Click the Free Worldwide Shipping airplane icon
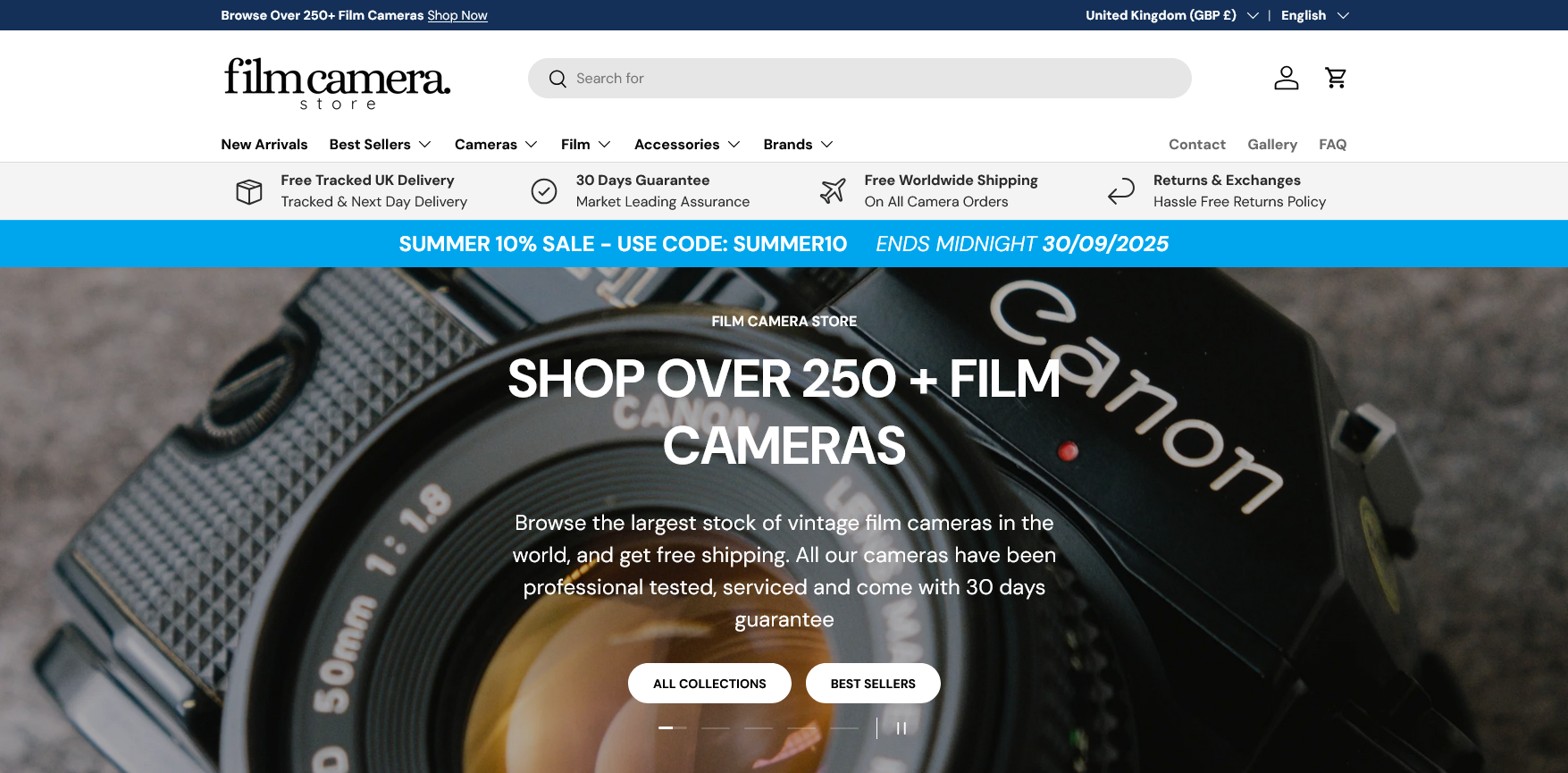This screenshot has height=773, width=1568. click(833, 191)
